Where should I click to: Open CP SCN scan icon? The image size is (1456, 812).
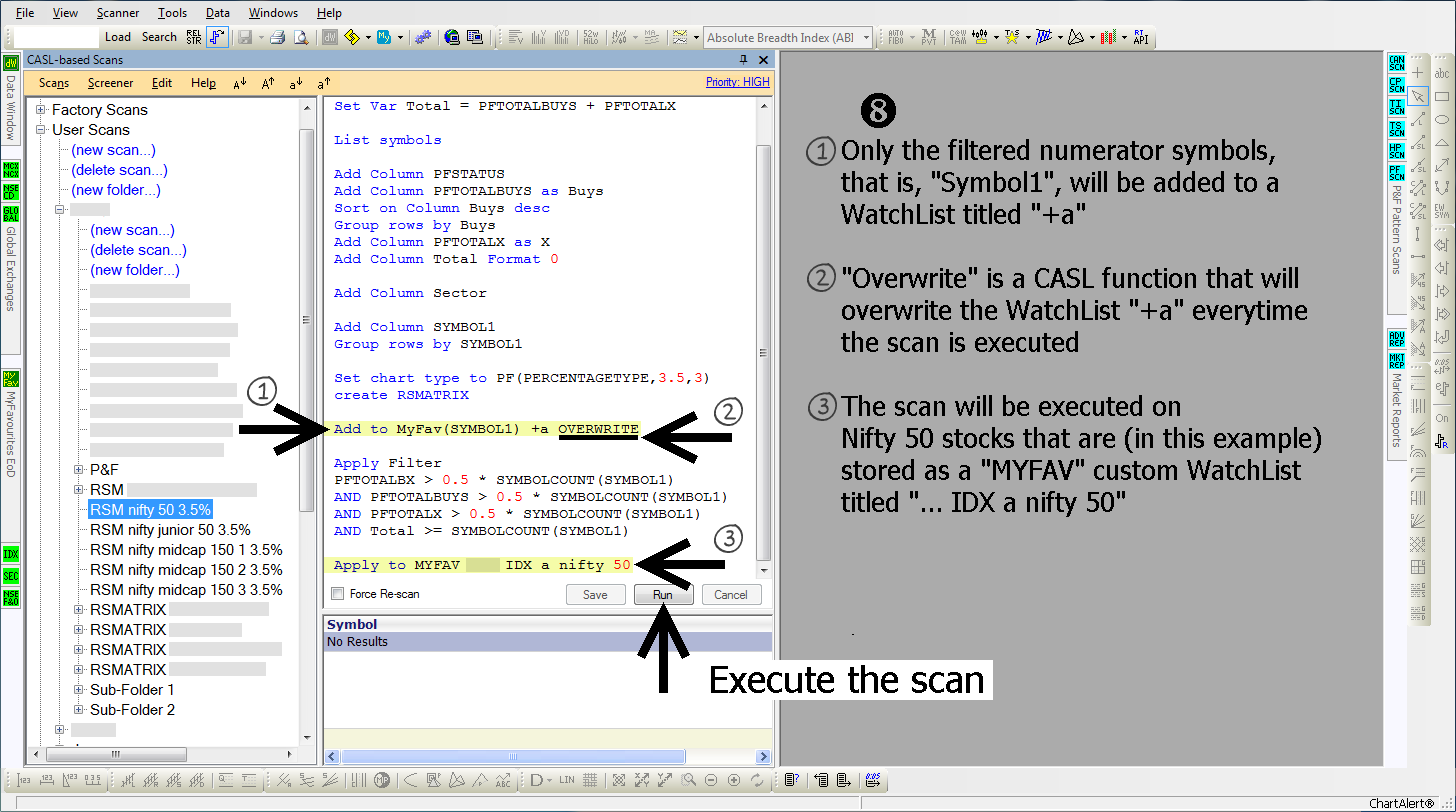[1397, 85]
